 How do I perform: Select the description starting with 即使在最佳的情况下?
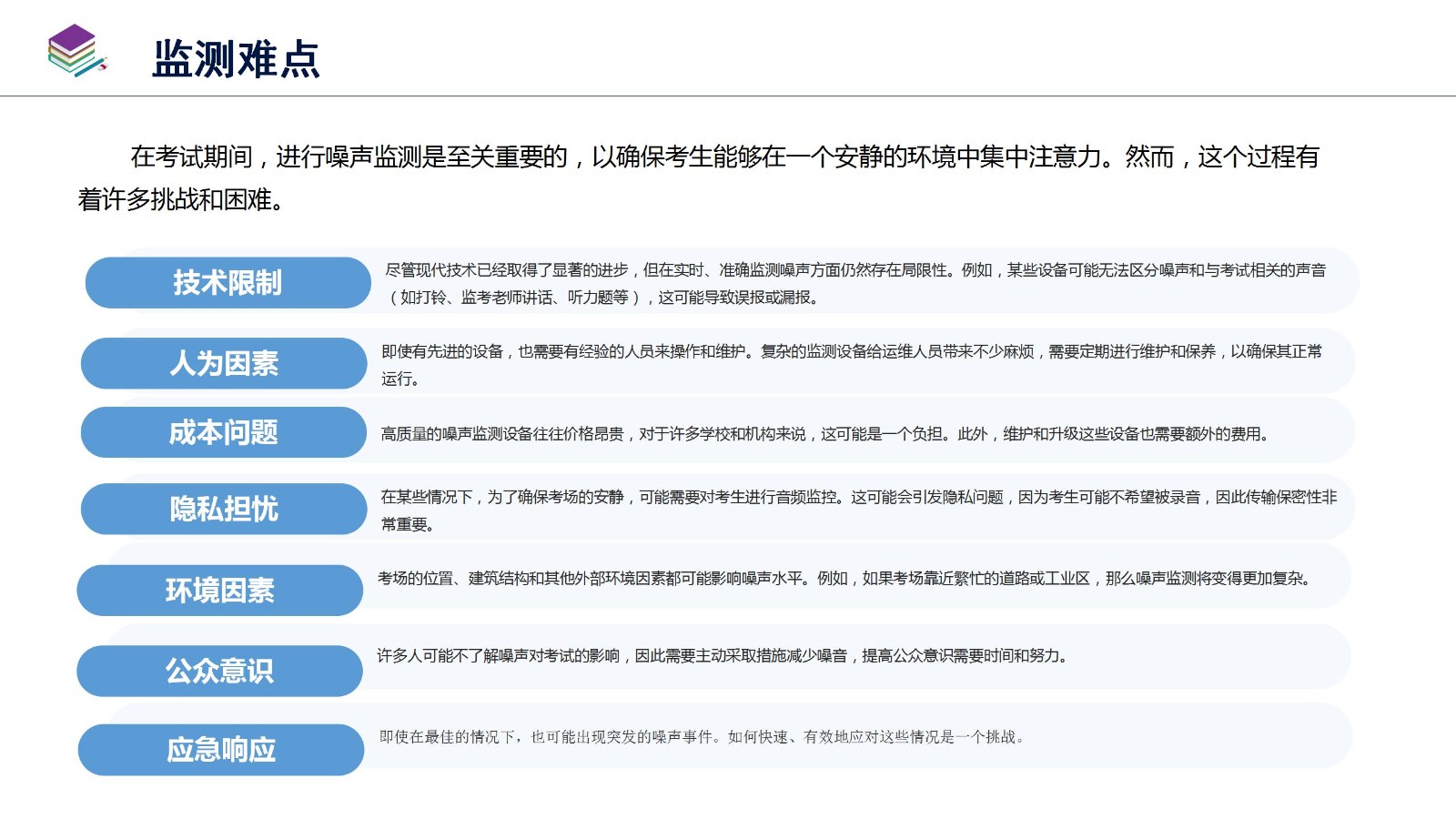(x=702, y=737)
